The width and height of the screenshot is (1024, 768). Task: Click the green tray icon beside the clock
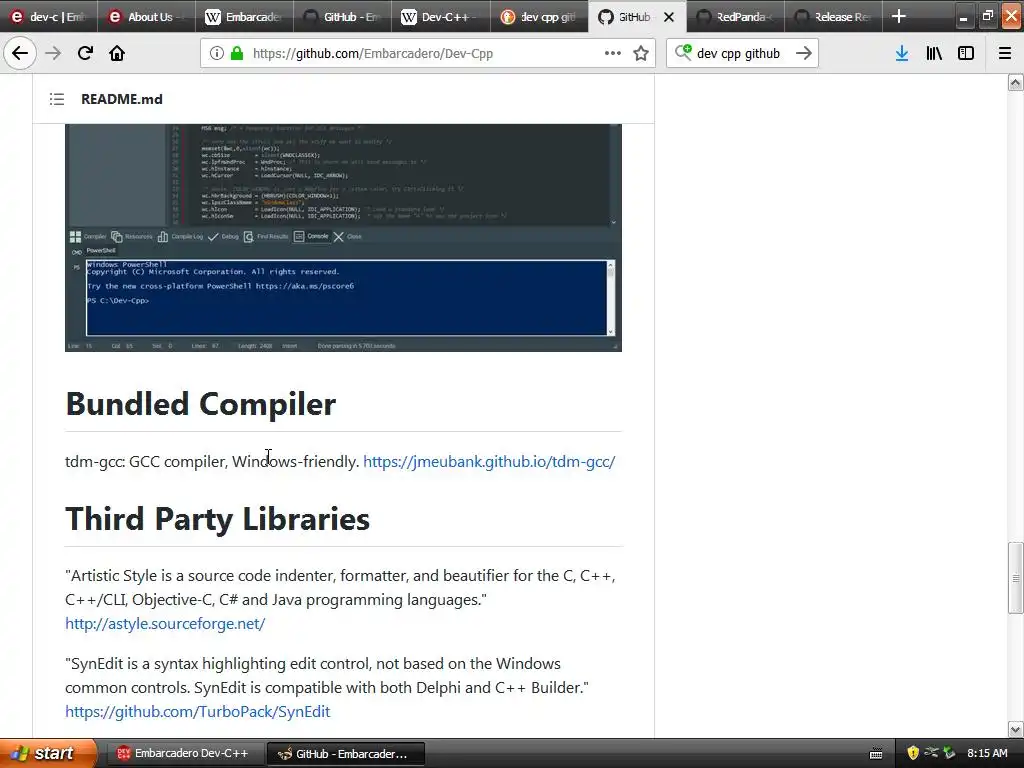coord(949,753)
